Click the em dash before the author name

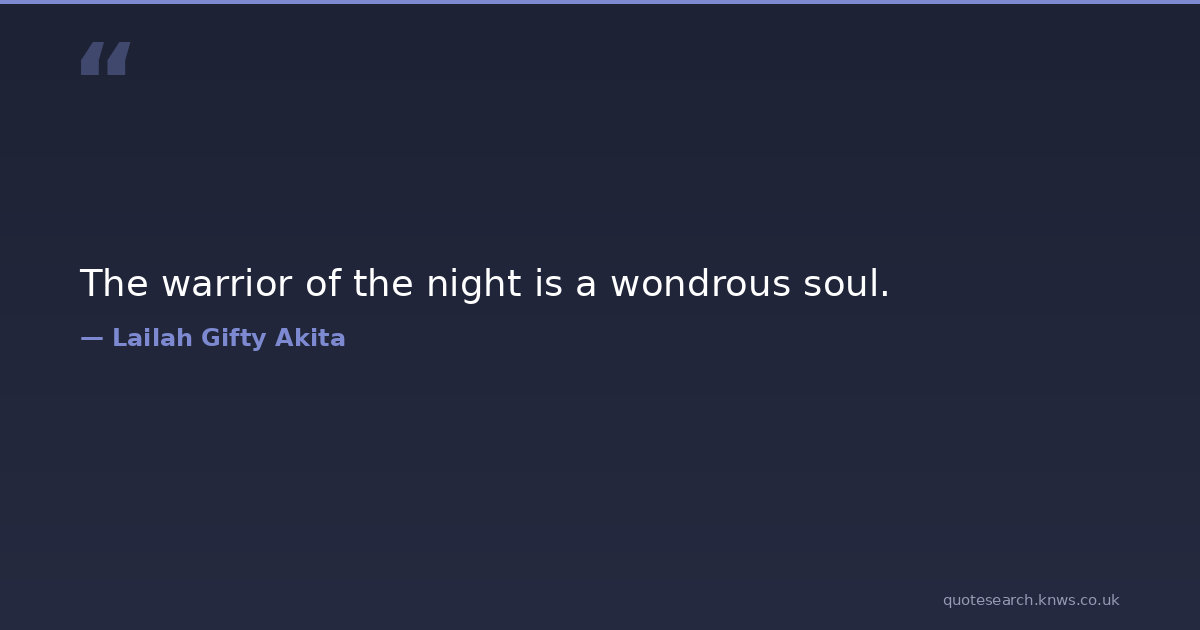pyautogui.click(x=91, y=339)
